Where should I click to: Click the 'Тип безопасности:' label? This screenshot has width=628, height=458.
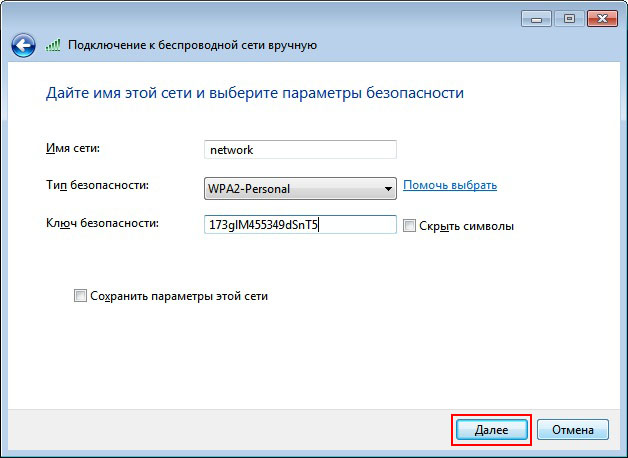coord(97,185)
